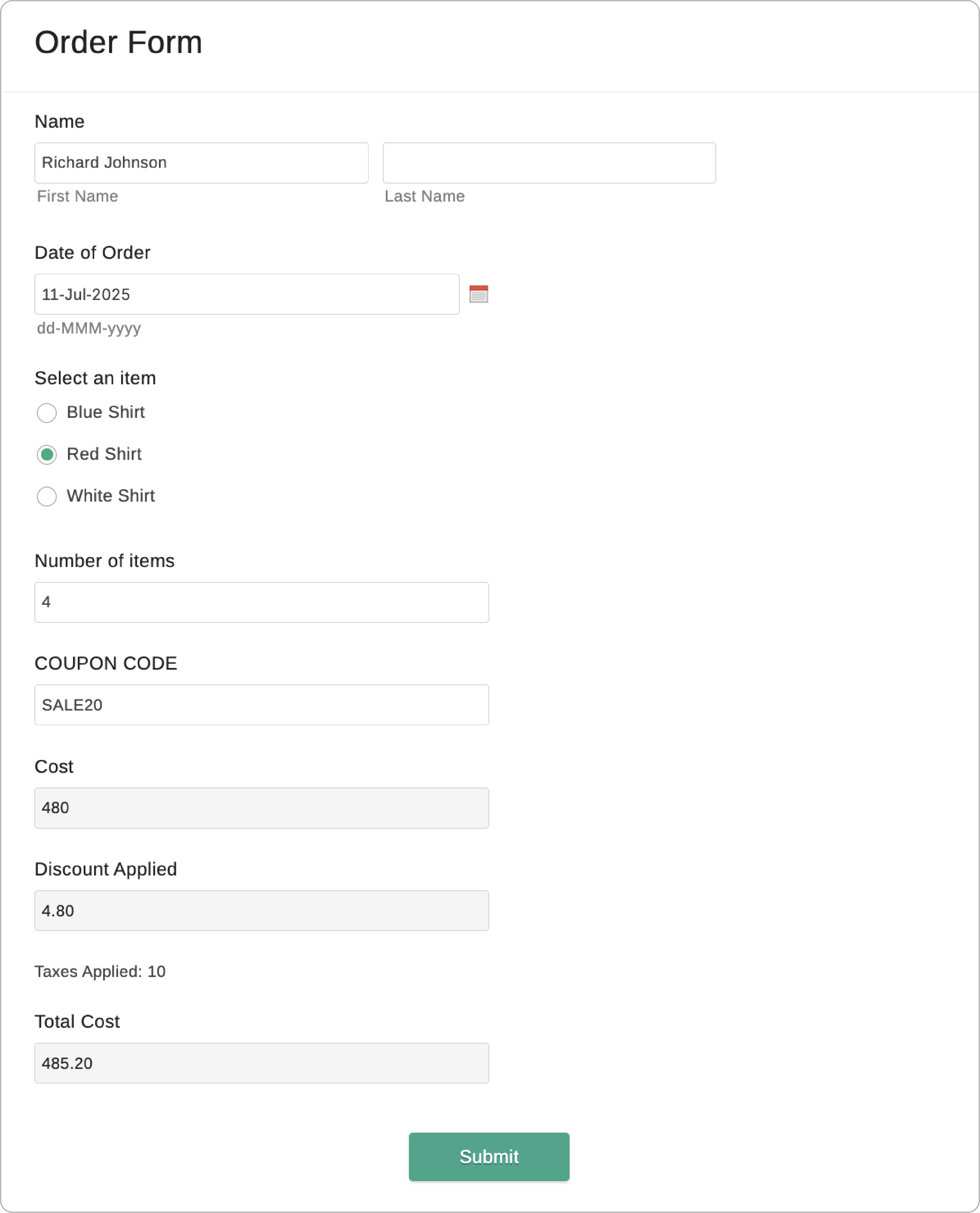Click the empty Last Name field
980x1213 pixels.
tap(549, 163)
